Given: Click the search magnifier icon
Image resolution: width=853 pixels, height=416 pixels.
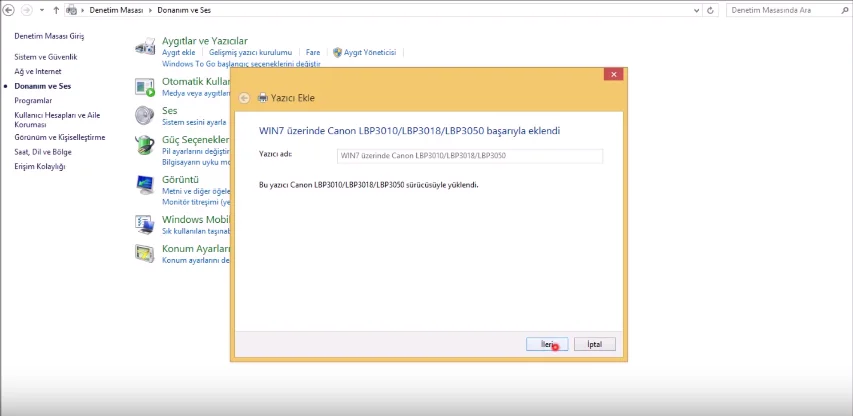Looking at the screenshot, I should click(843, 10).
